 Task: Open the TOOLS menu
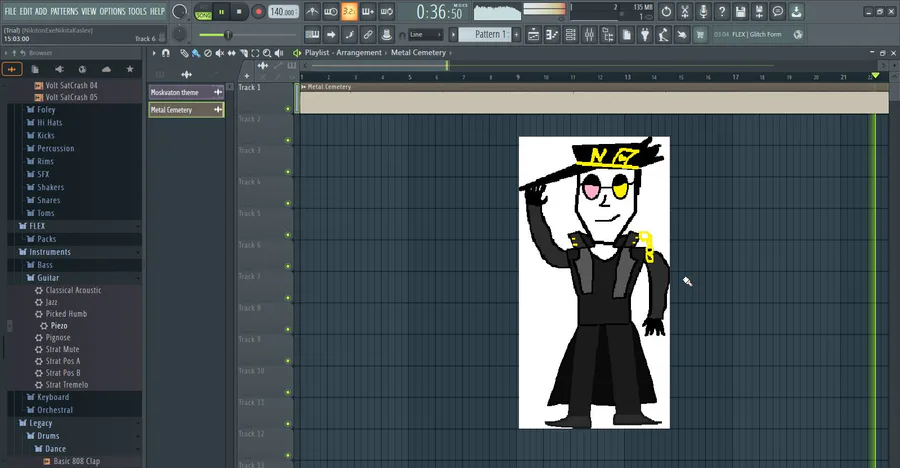(137, 11)
